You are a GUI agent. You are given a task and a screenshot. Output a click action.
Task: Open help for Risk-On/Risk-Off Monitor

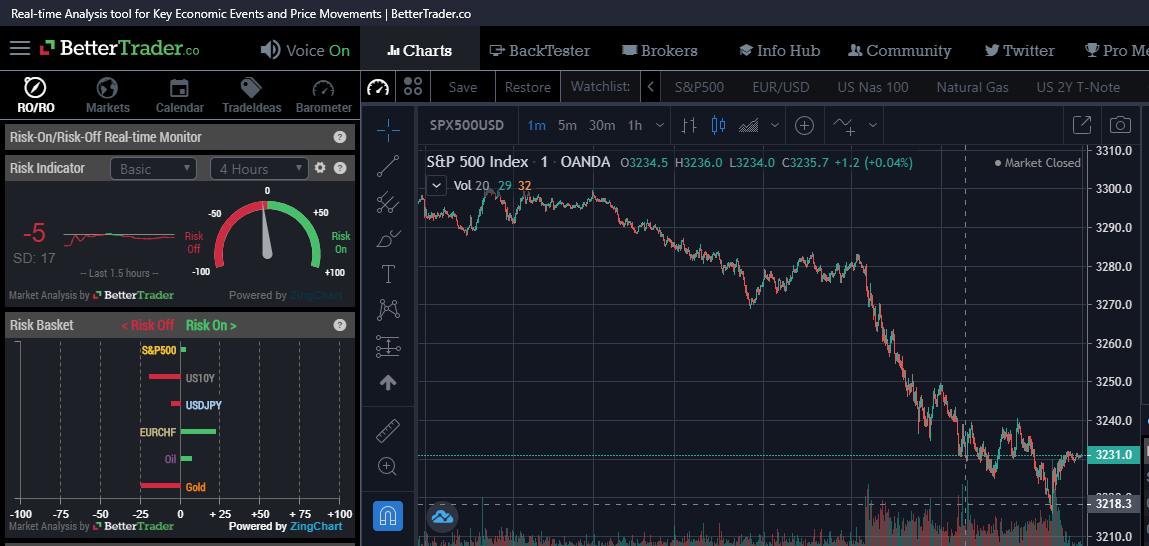[340, 137]
